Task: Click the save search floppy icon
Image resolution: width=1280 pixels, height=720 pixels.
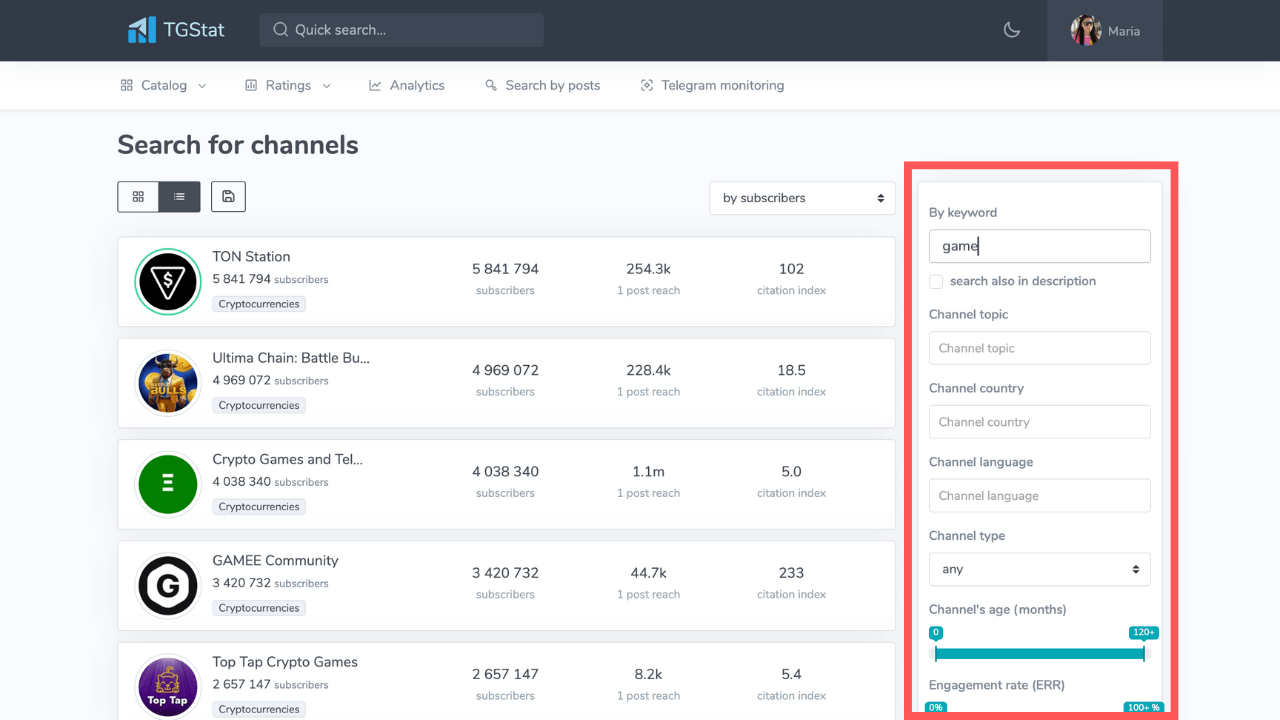Action: point(228,197)
